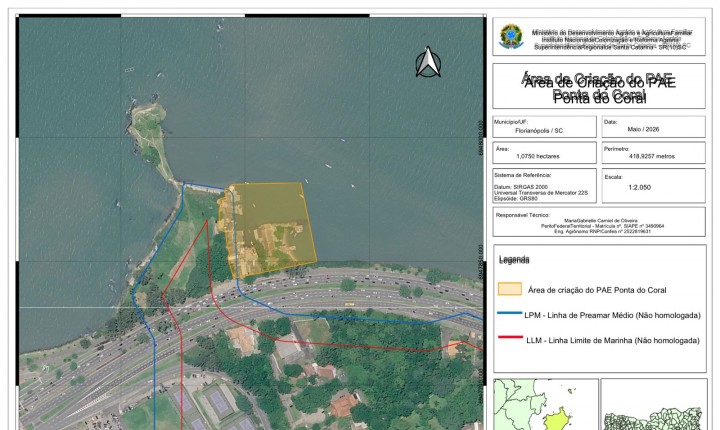The width and height of the screenshot is (720, 430).
Task: Click the 'Responsável Técnico:' label
Action: tap(523, 215)
